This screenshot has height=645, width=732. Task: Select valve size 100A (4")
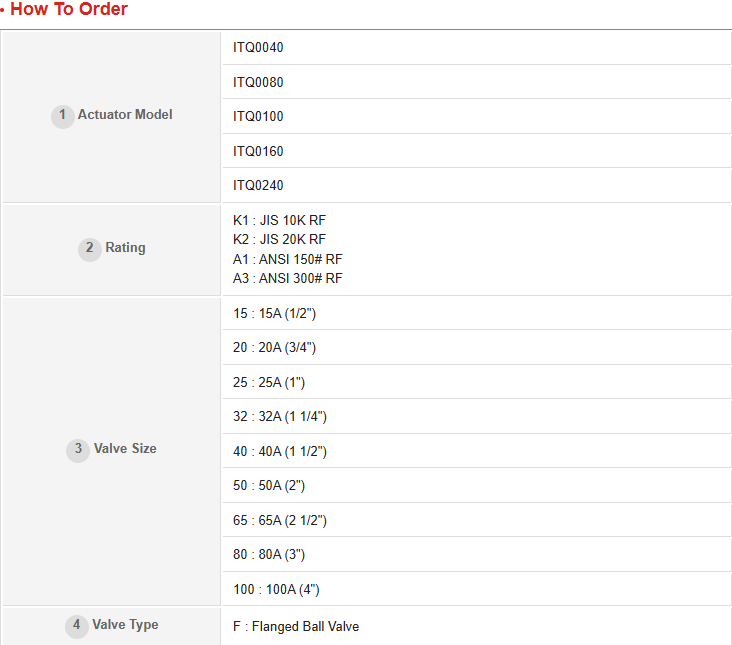click(277, 590)
